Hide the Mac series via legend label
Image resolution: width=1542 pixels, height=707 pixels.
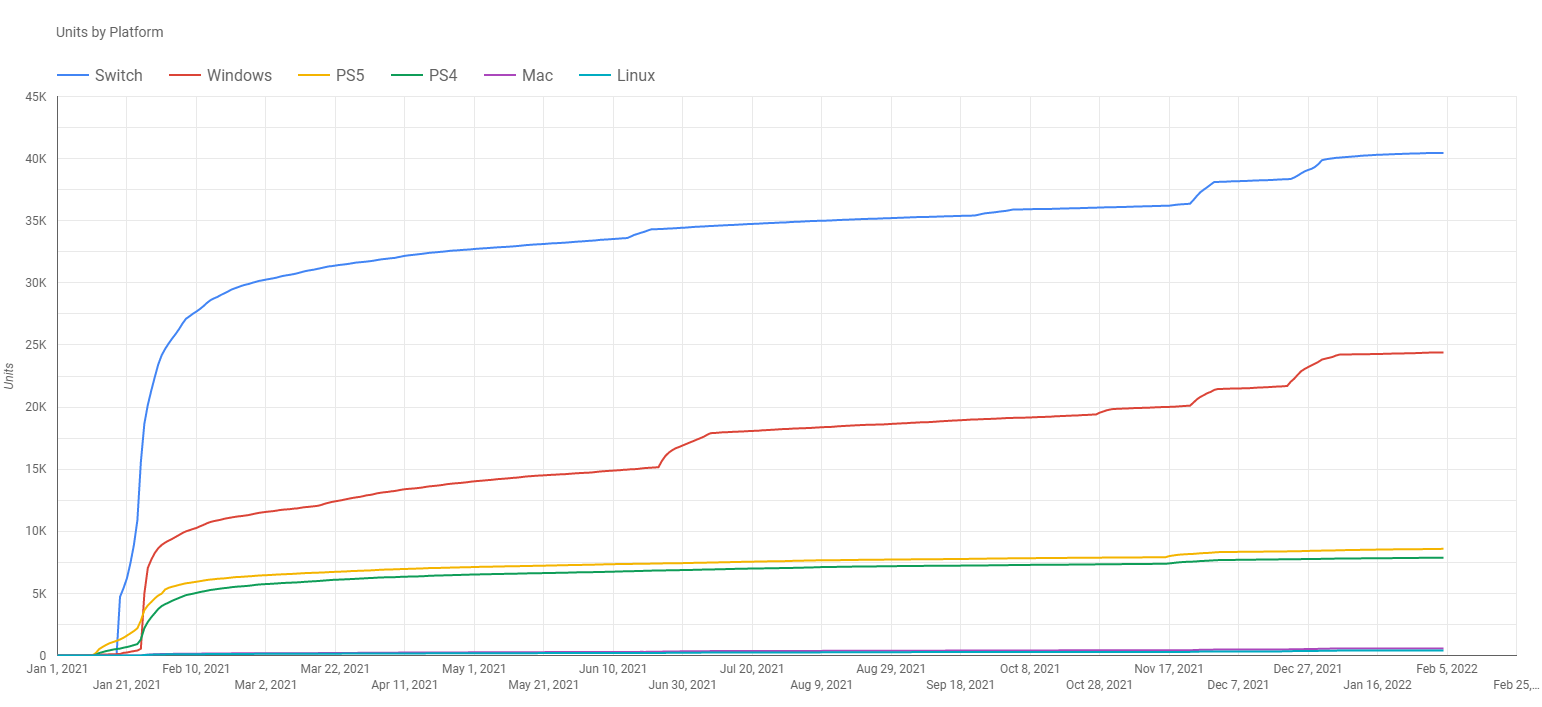click(537, 75)
